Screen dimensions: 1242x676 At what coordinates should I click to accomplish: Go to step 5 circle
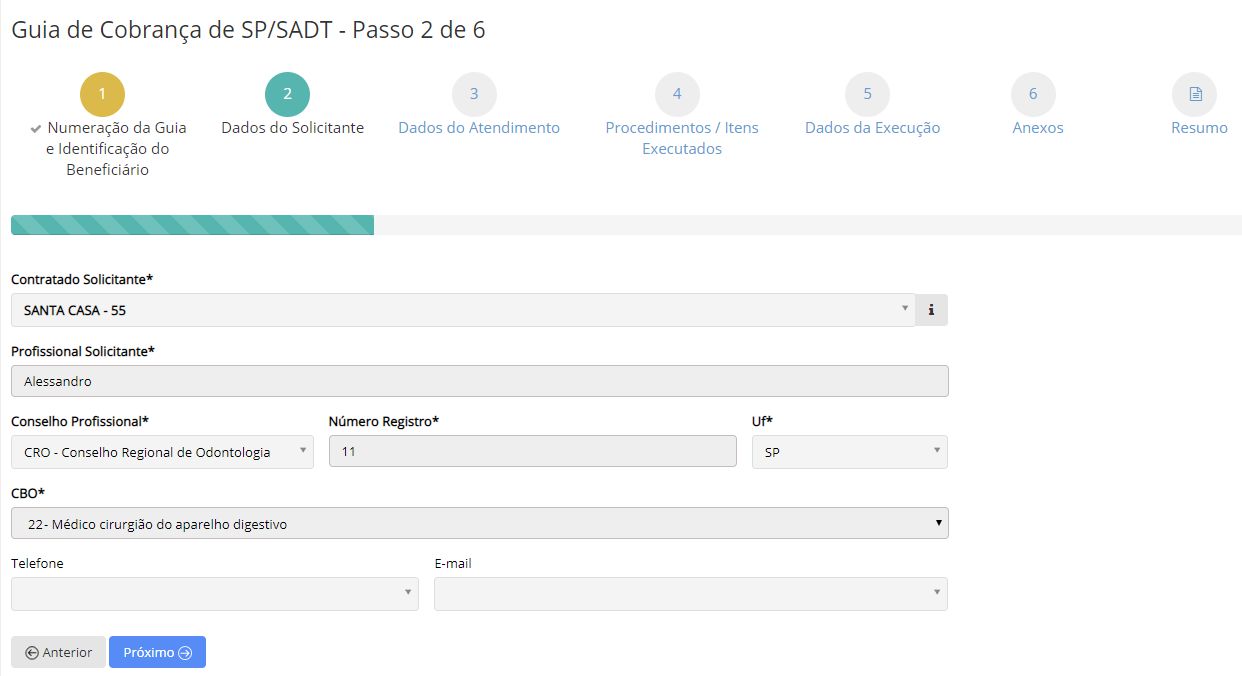click(x=867, y=95)
